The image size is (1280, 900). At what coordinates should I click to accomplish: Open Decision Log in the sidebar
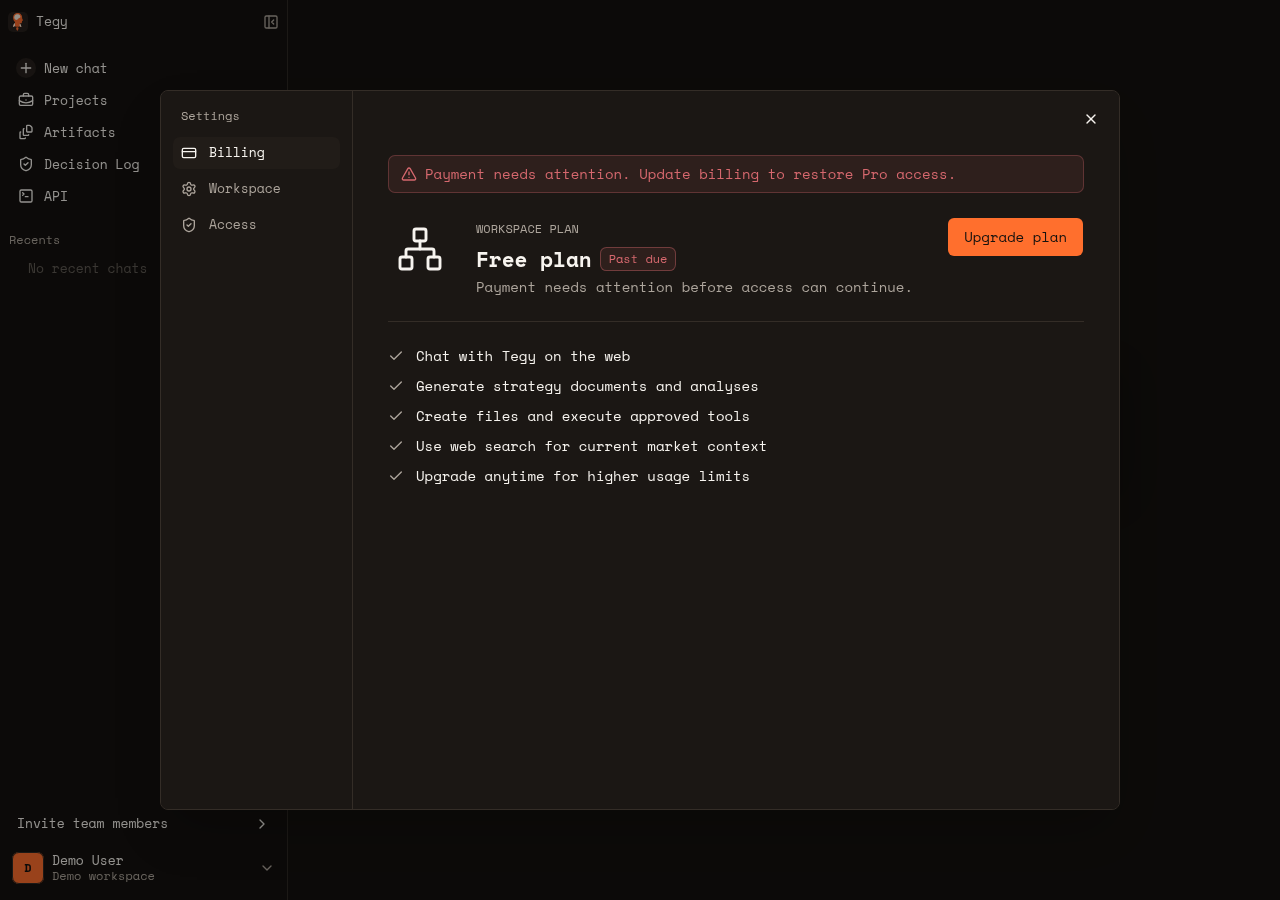143,164
